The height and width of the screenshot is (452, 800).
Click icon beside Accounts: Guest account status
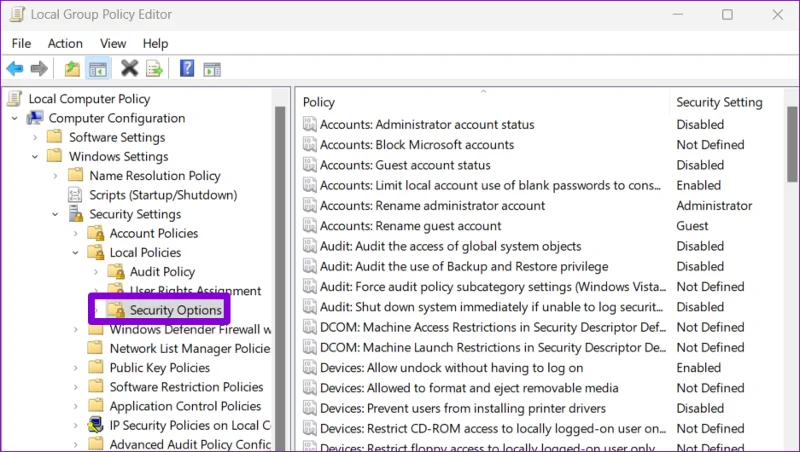310,165
